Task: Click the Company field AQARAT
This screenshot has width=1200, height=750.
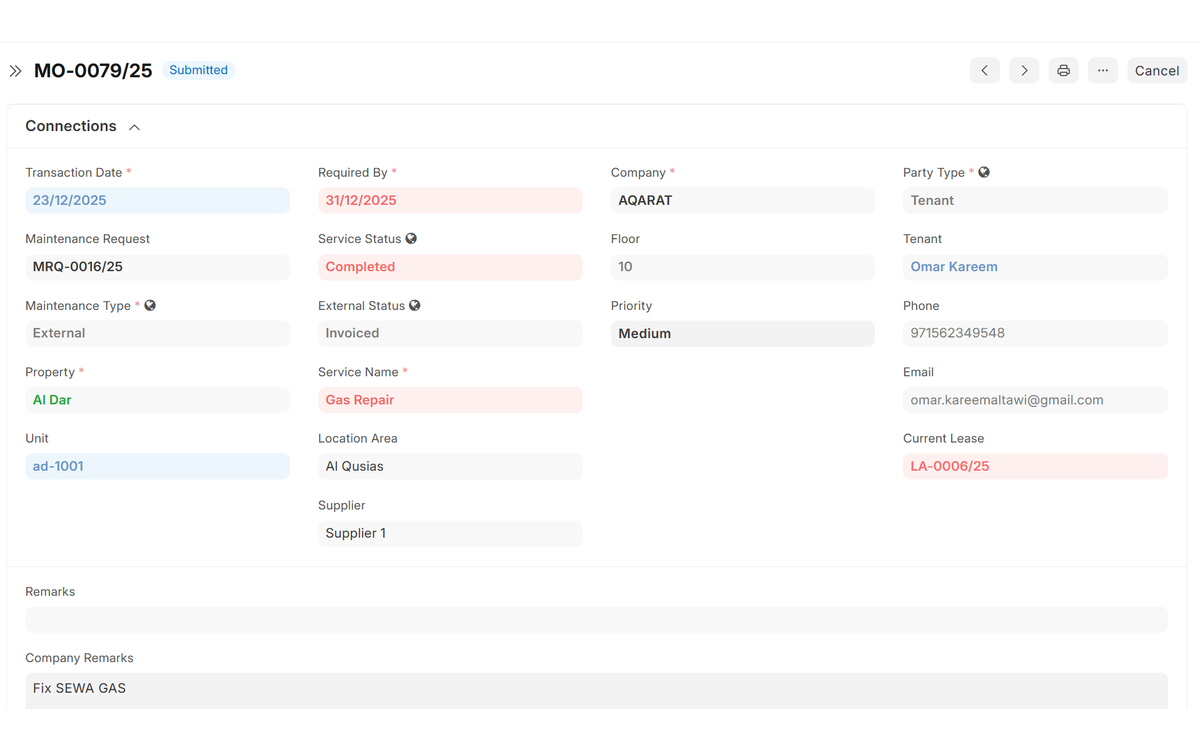Action: [x=743, y=200]
